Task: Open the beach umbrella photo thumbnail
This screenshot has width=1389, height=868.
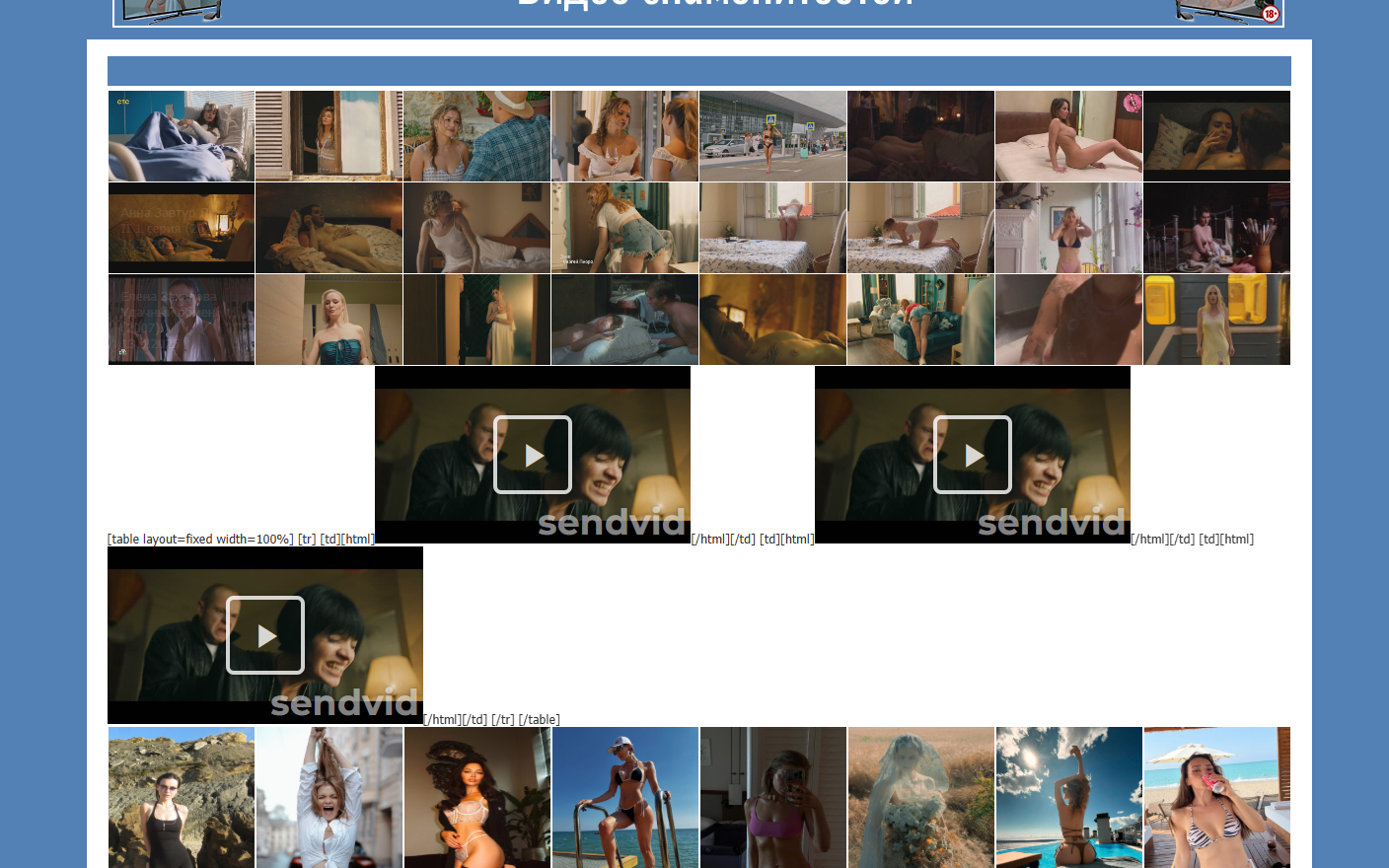Action: [x=1216, y=797]
